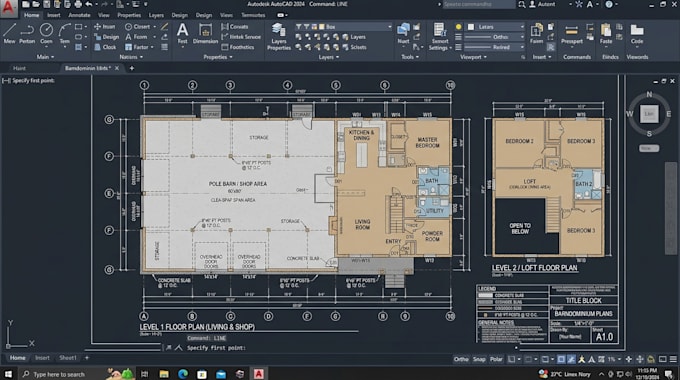
Task: Toggle Snap mode in status bar
Action: click(479, 359)
